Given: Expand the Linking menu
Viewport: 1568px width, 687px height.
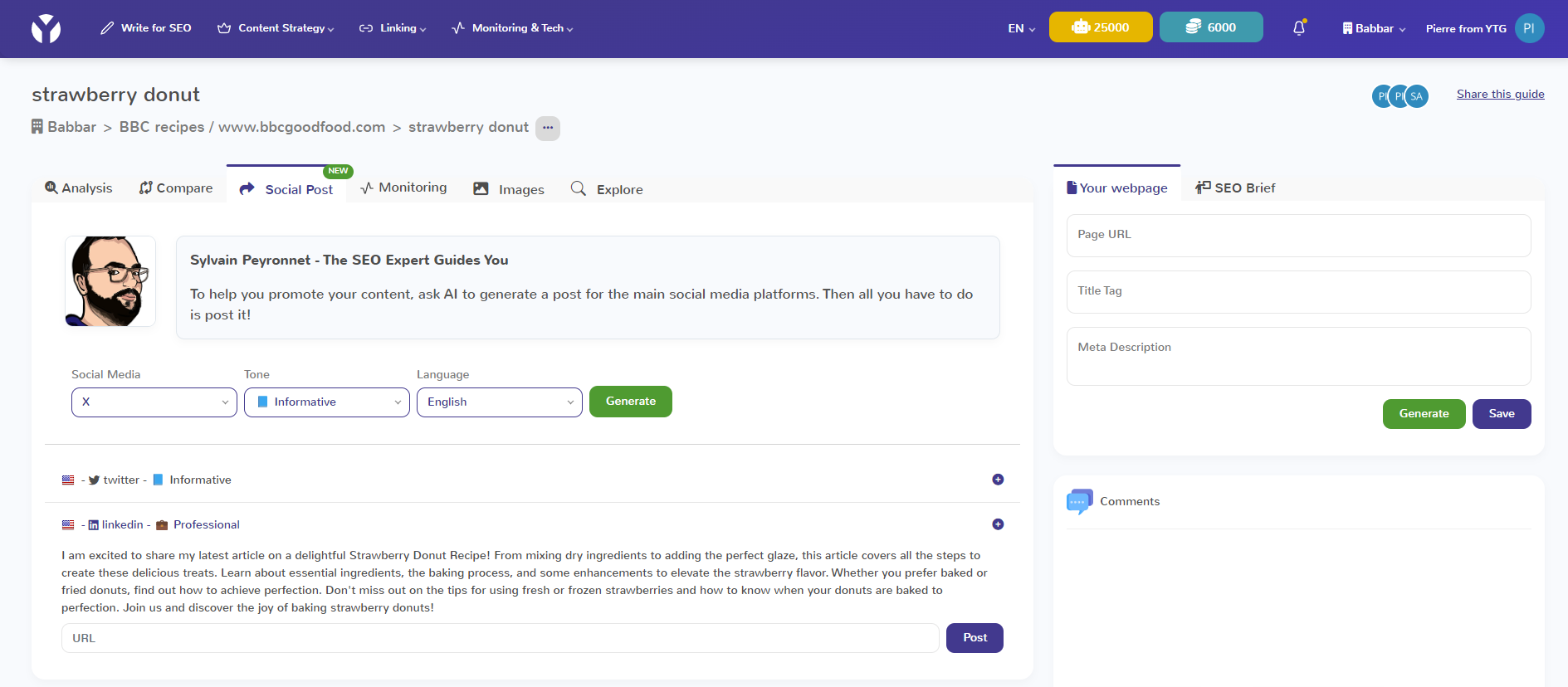Looking at the screenshot, I should [x=393, y=28].
